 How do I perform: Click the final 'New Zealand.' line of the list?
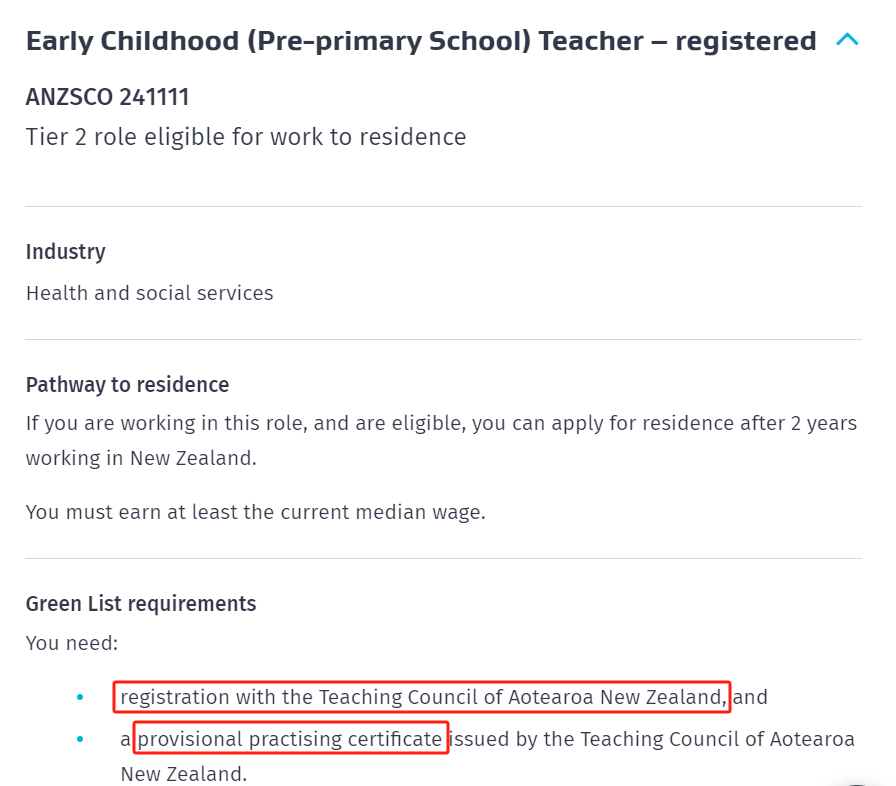click(x=183, y=774)
